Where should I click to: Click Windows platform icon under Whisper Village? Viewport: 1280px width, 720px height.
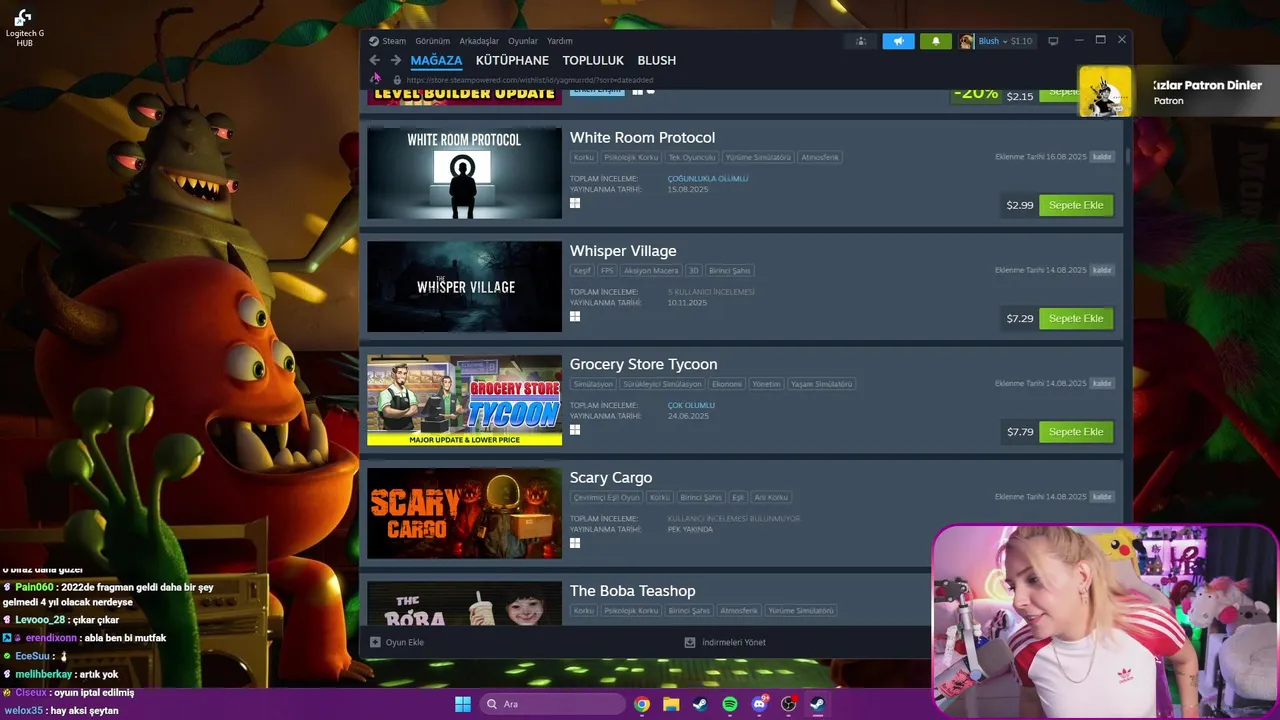tap(575, 316)
